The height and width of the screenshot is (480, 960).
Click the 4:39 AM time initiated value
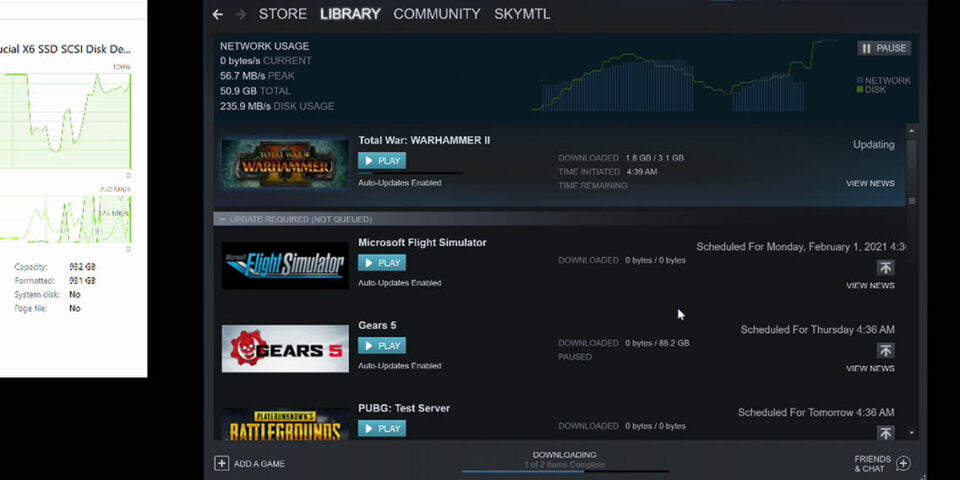641,172
